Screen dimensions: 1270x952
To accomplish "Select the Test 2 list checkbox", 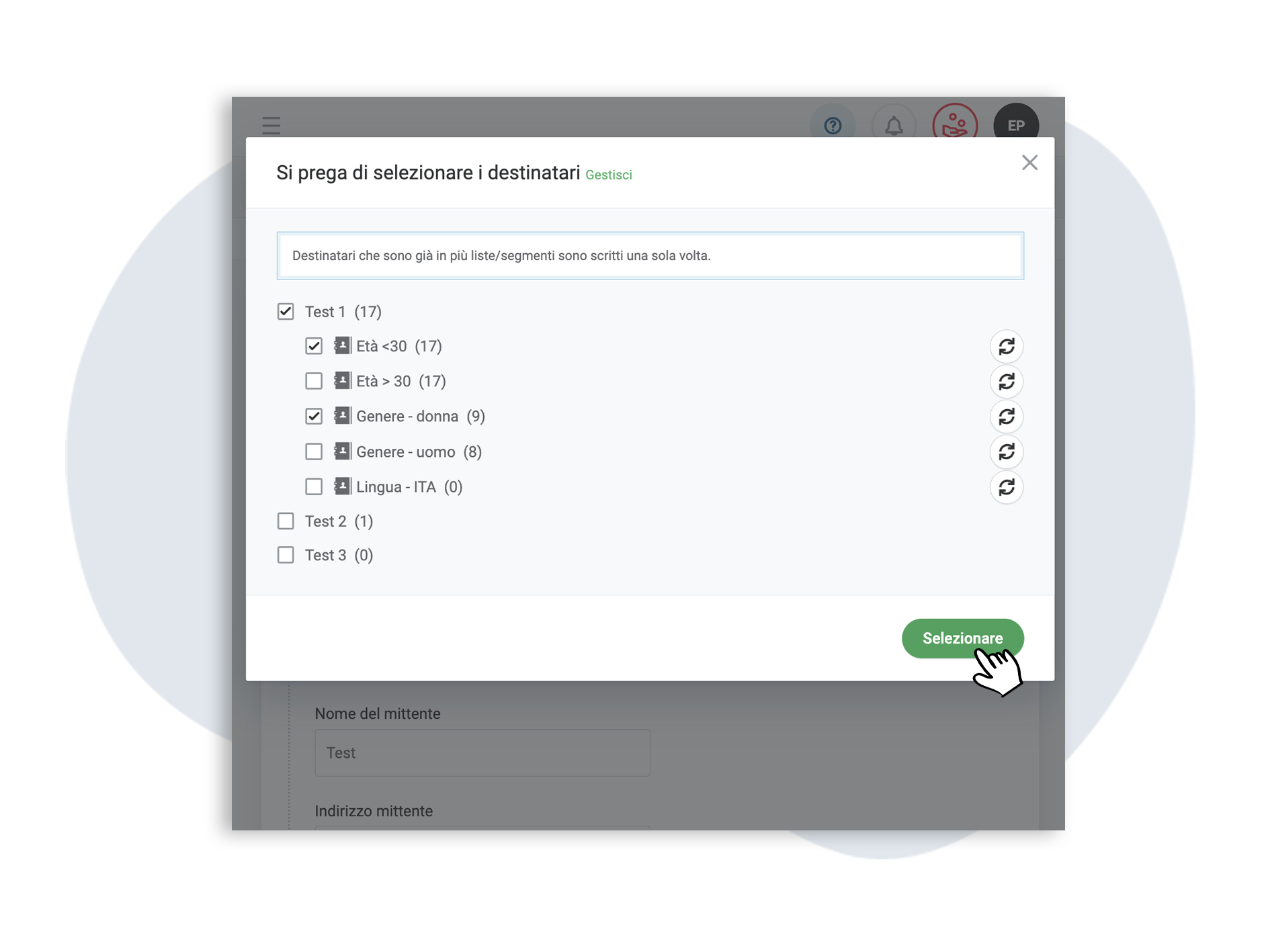I will coord(286,521).
